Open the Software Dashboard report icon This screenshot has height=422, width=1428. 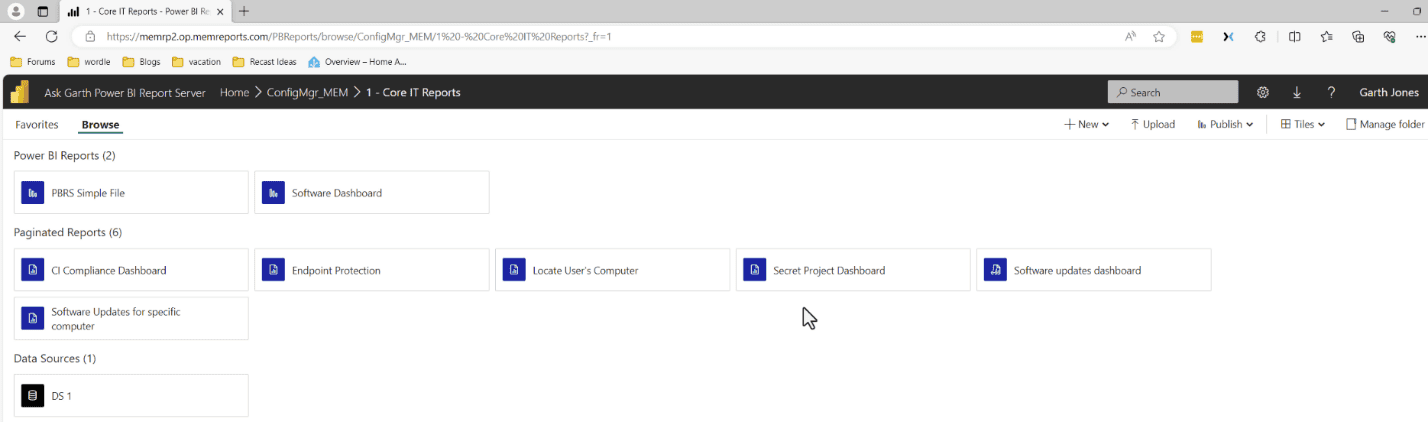(273, 193)
